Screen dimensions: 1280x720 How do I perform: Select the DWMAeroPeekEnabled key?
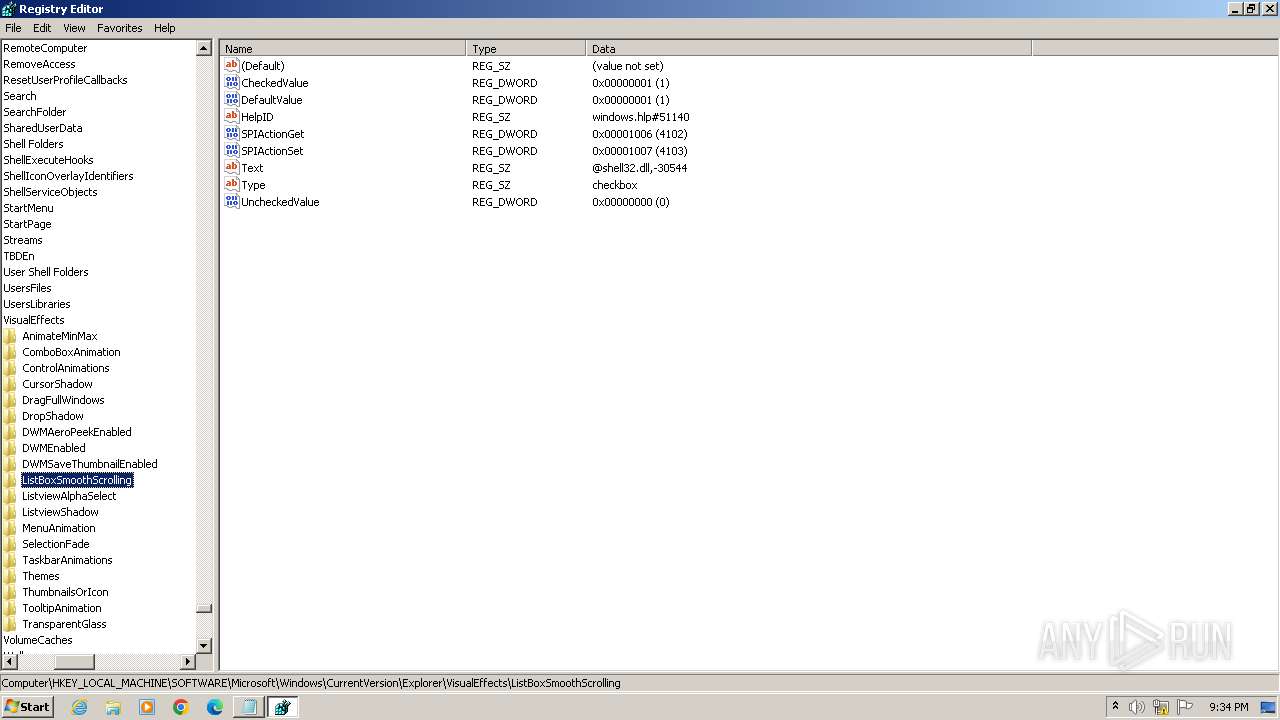77,432
